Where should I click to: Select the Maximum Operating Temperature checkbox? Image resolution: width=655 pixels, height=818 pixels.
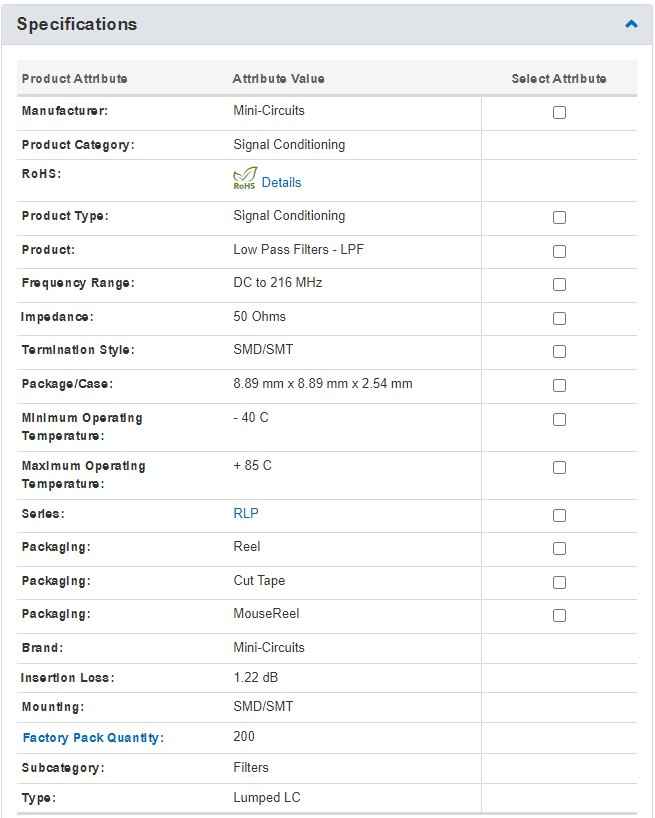pyautogui.click(x=559, y=468)
